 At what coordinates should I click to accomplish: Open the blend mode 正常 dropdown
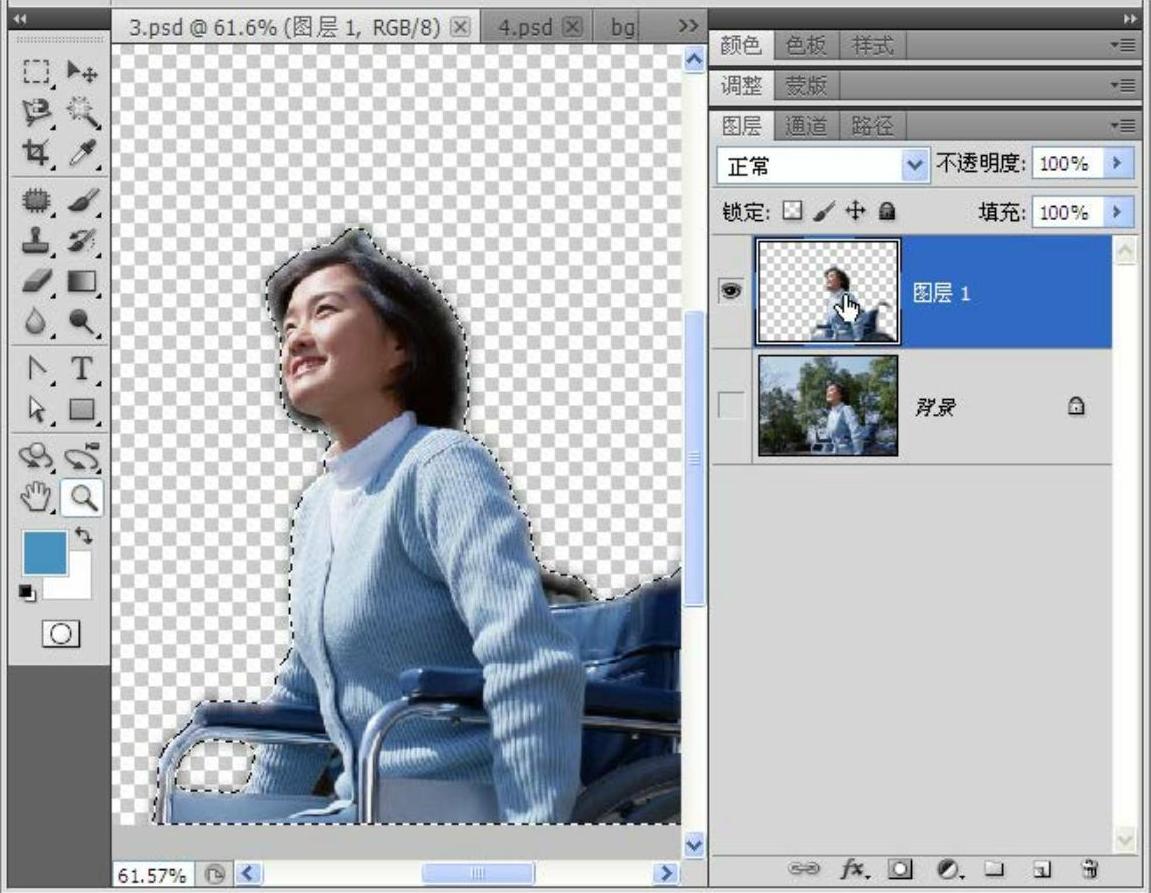914,165
